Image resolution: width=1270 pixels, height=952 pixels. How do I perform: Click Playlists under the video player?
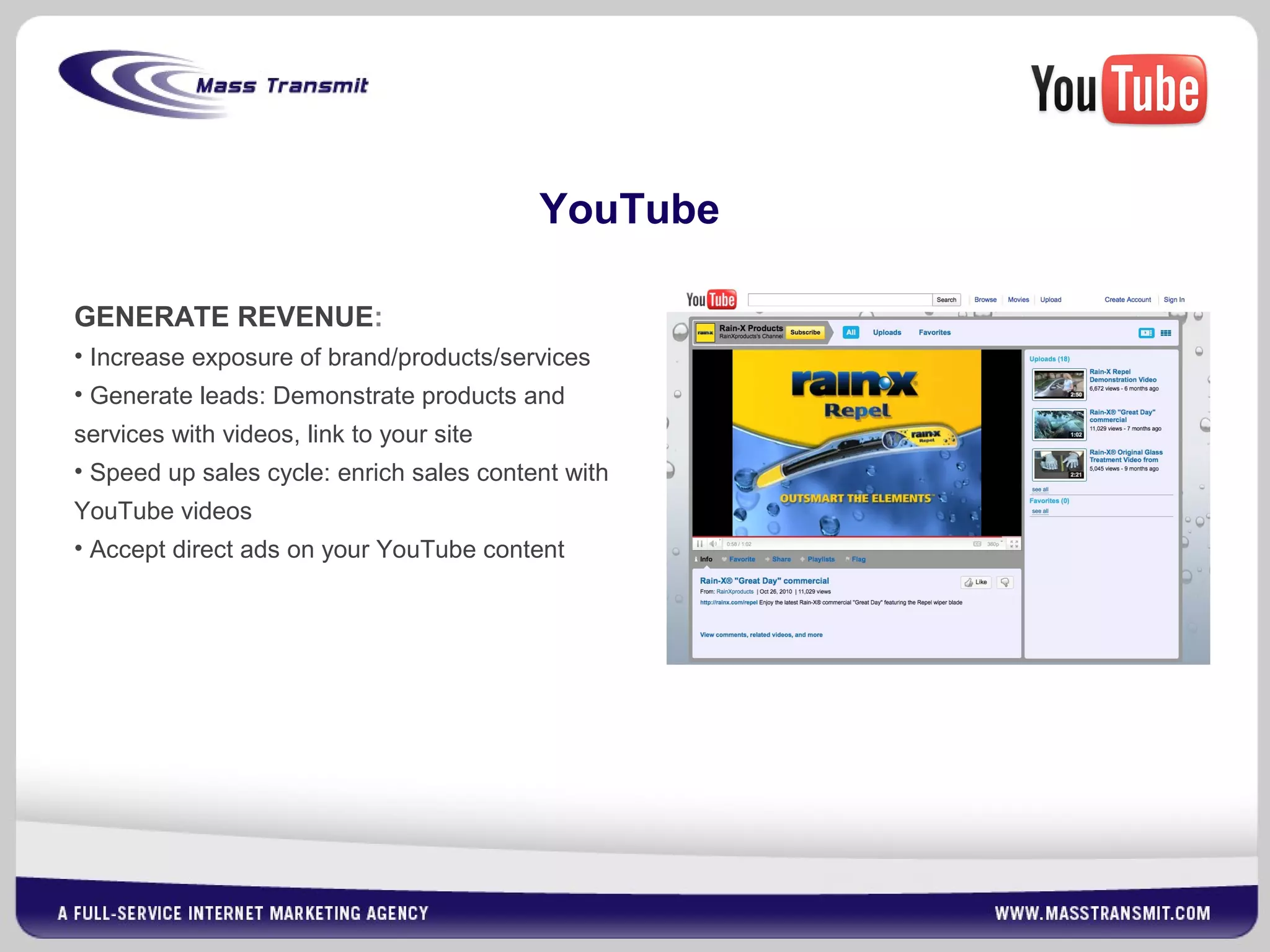coord(817,559)
